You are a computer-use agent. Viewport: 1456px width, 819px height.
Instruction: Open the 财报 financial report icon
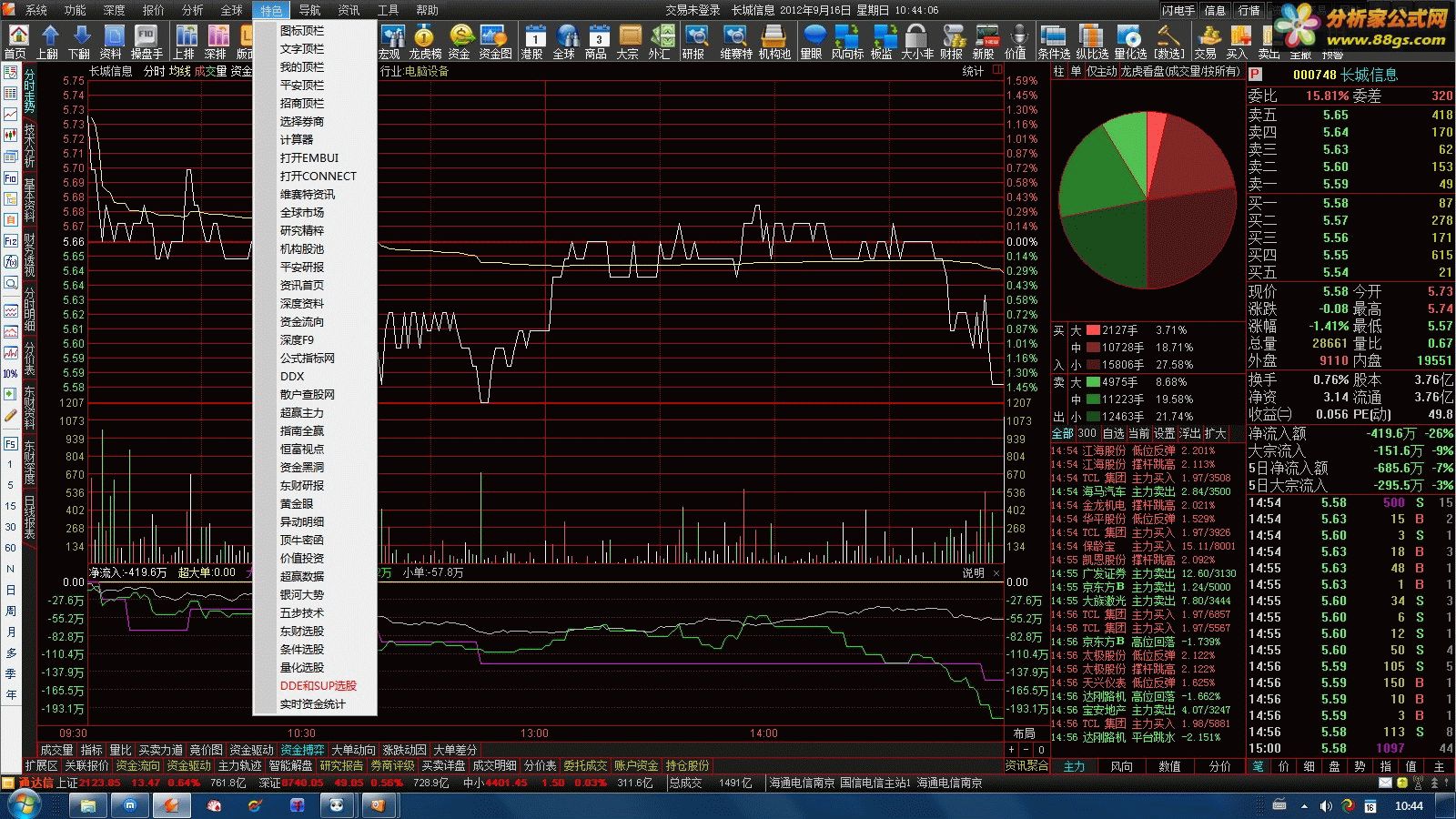952,42
